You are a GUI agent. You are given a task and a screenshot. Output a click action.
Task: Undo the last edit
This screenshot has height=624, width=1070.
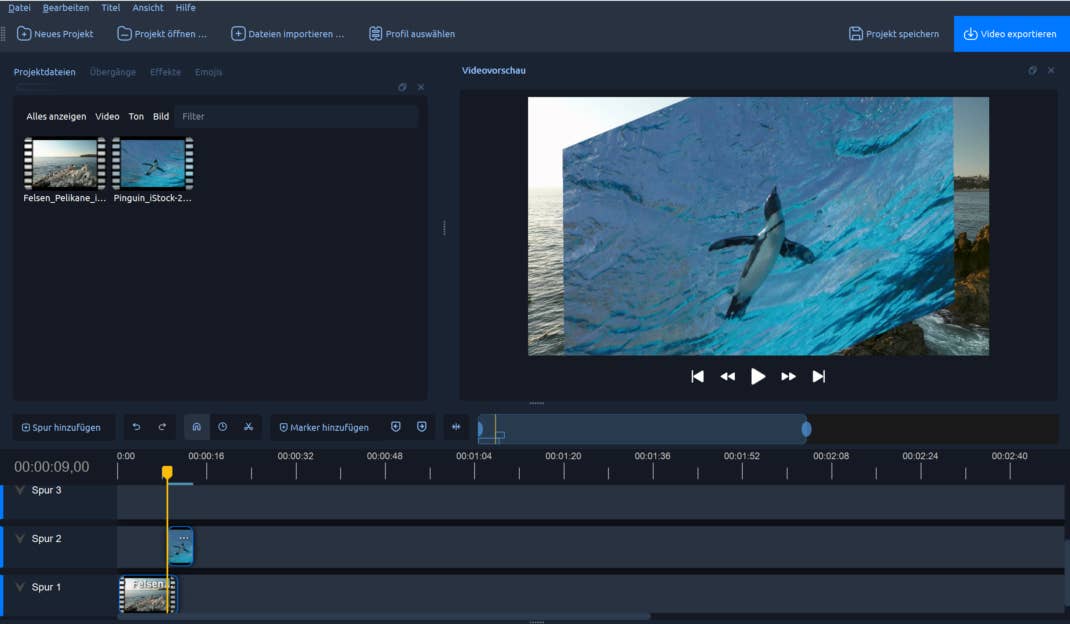137,426
